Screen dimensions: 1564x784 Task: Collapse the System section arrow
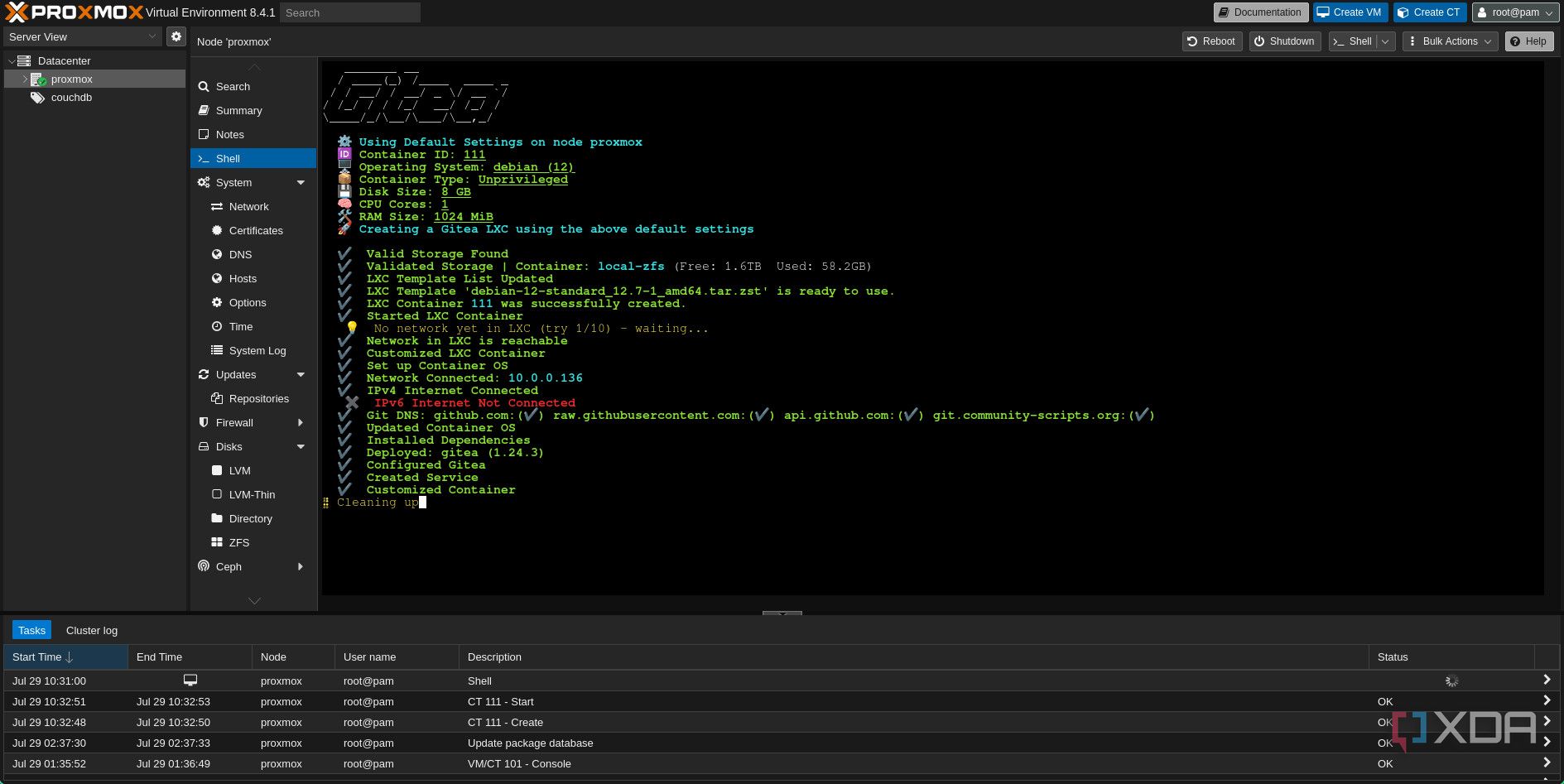(x=301, y=183)
